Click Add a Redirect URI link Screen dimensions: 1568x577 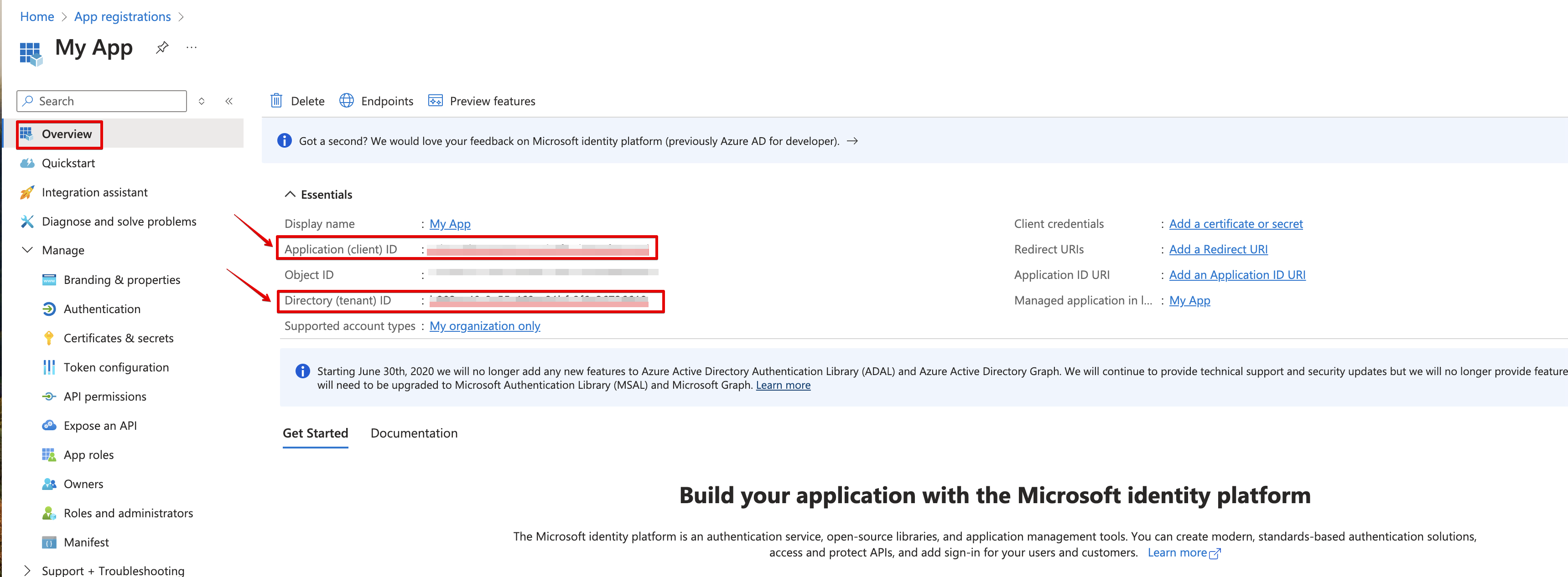[1218, 249]
